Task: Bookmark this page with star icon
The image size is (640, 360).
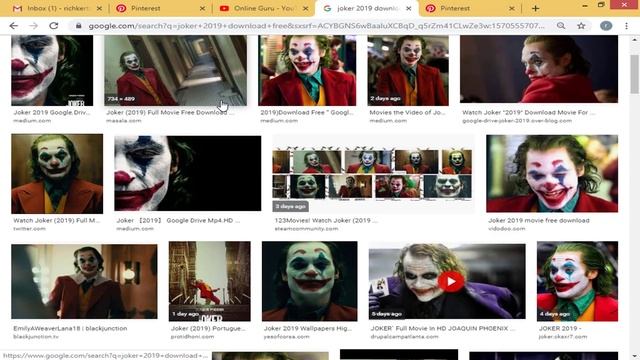Action: pos(581,26)
